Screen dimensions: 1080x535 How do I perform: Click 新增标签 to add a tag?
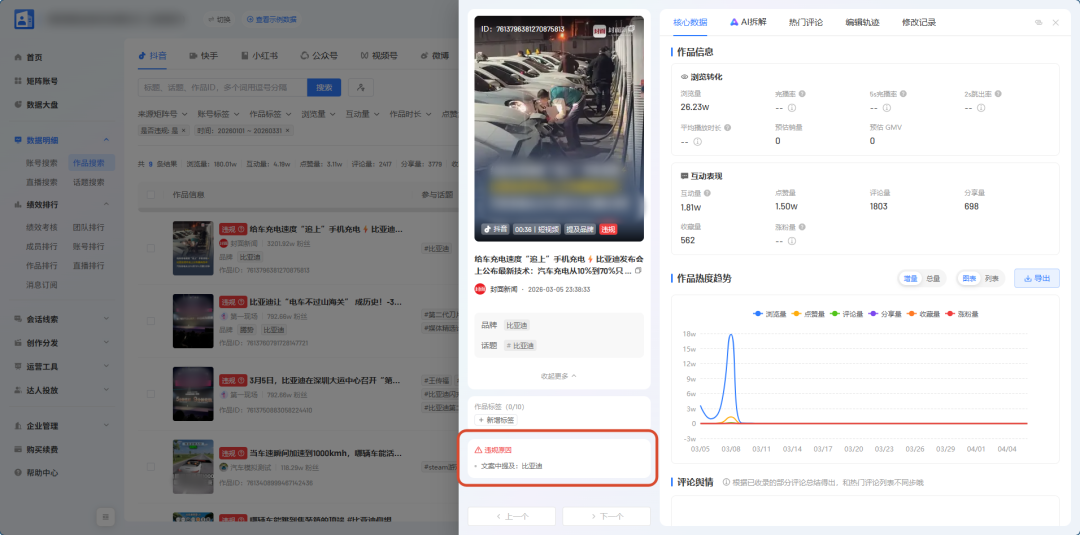pos(497,420)
